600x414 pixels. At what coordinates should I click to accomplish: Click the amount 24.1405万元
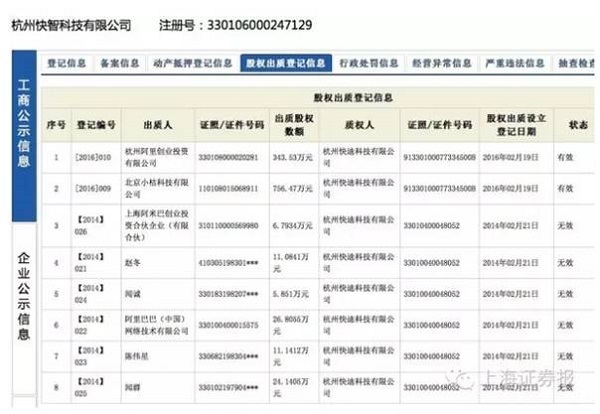pyautogui.click(x=291, y=387)
